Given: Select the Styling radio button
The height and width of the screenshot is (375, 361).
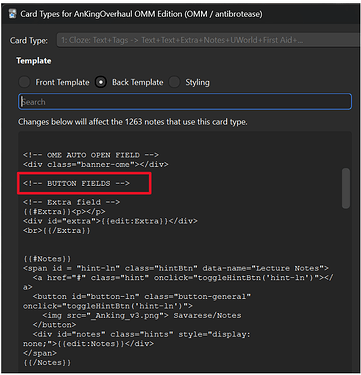Looking at the screenshot, I should point(174,82).
